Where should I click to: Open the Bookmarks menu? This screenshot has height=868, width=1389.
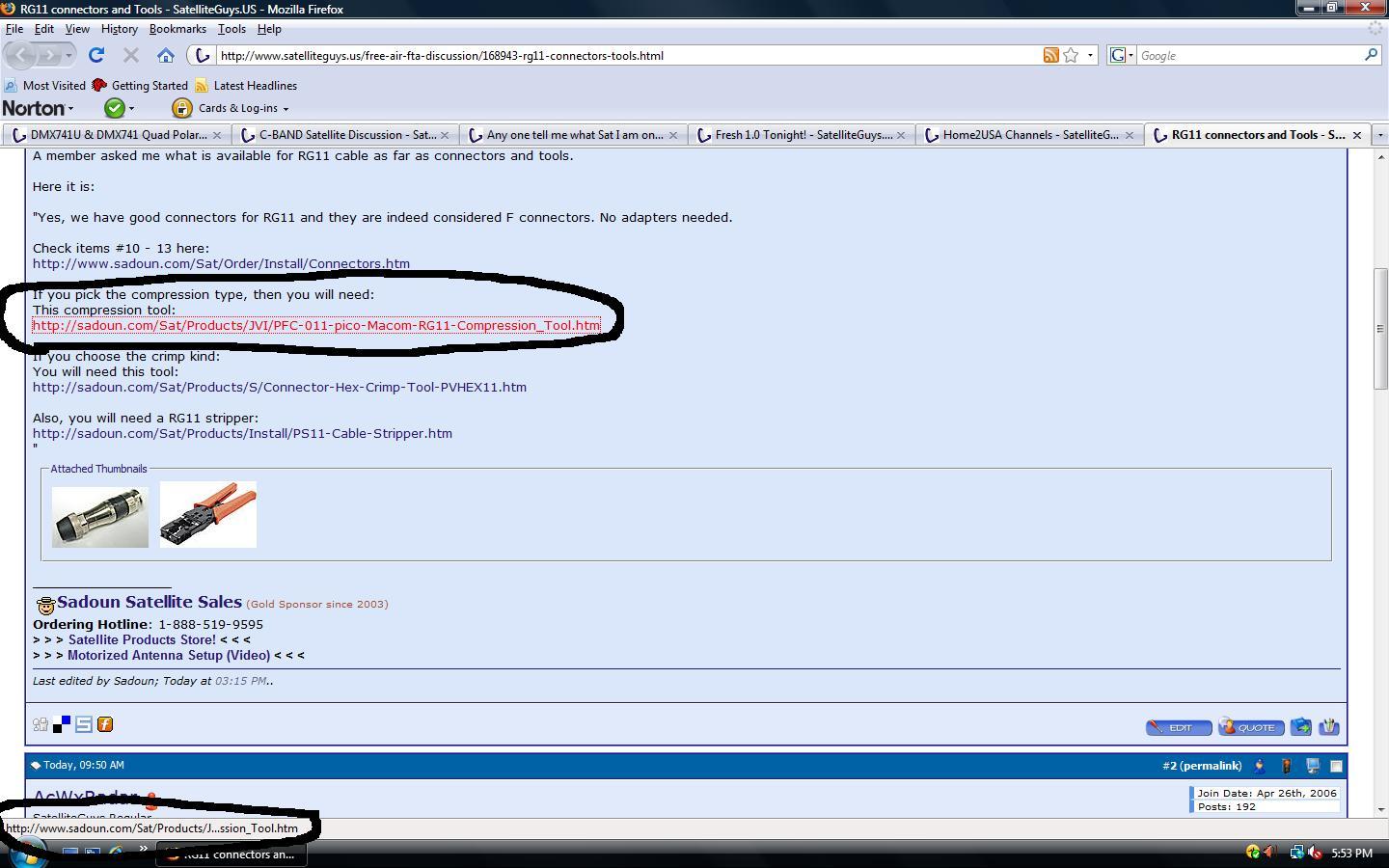(177, 29)
